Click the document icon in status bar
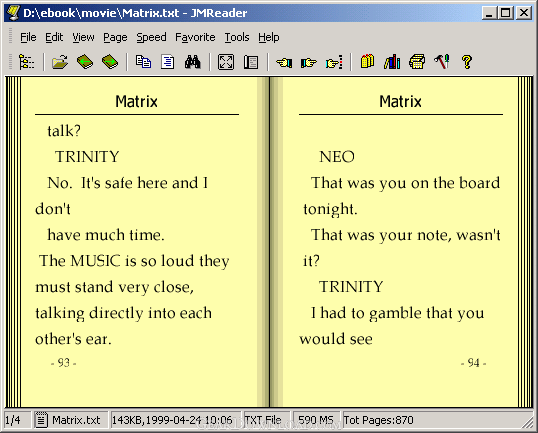The width and height of the screenshot is (538, 433). (x=41, y=420)
